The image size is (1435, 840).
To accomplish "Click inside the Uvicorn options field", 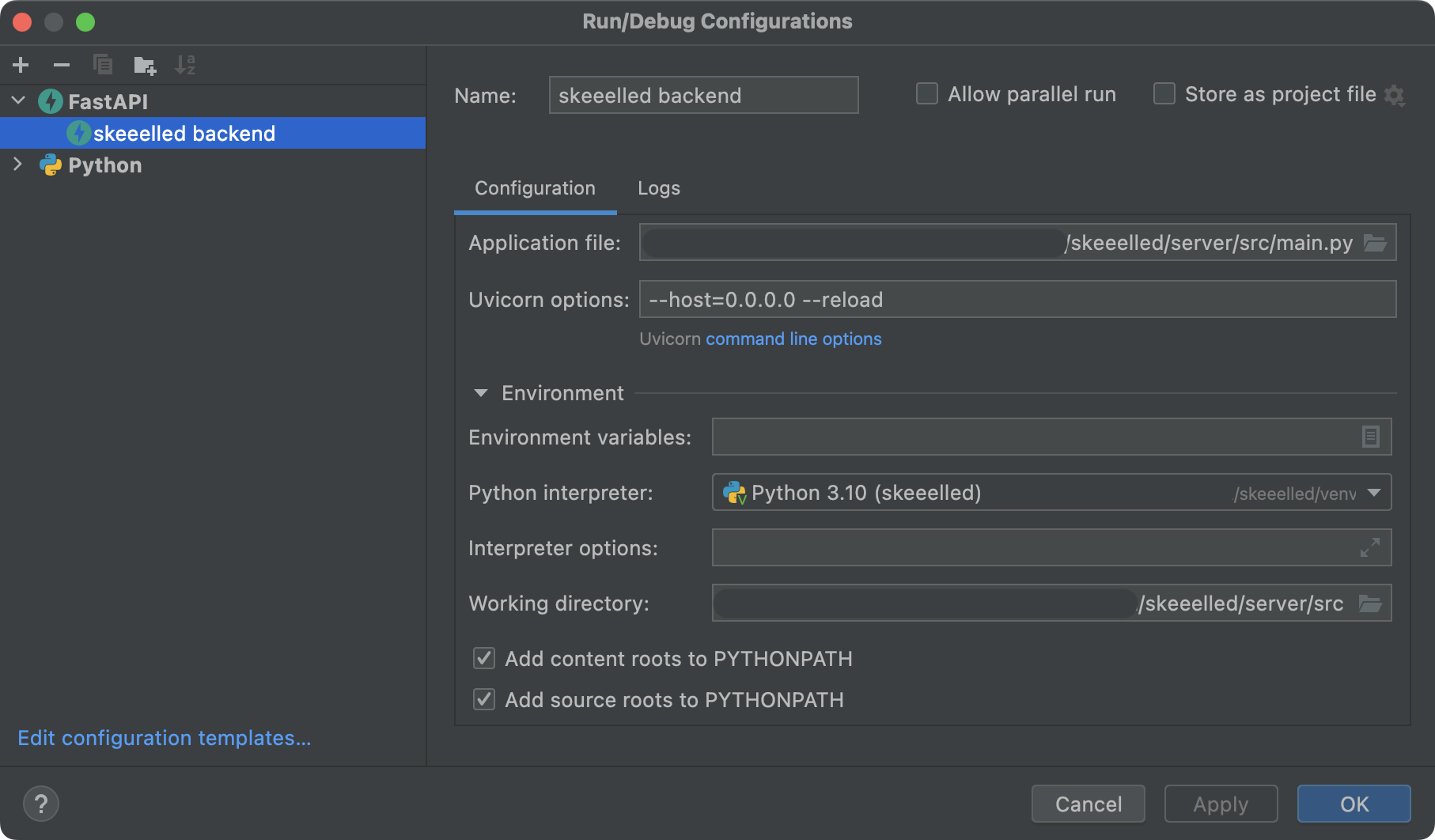I will (1017, 300).
